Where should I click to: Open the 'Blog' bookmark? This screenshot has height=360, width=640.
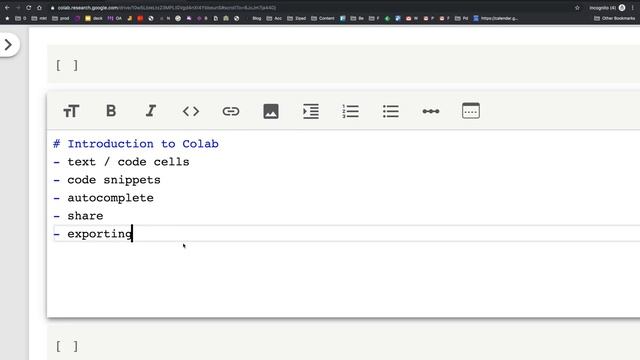point(256,18)
